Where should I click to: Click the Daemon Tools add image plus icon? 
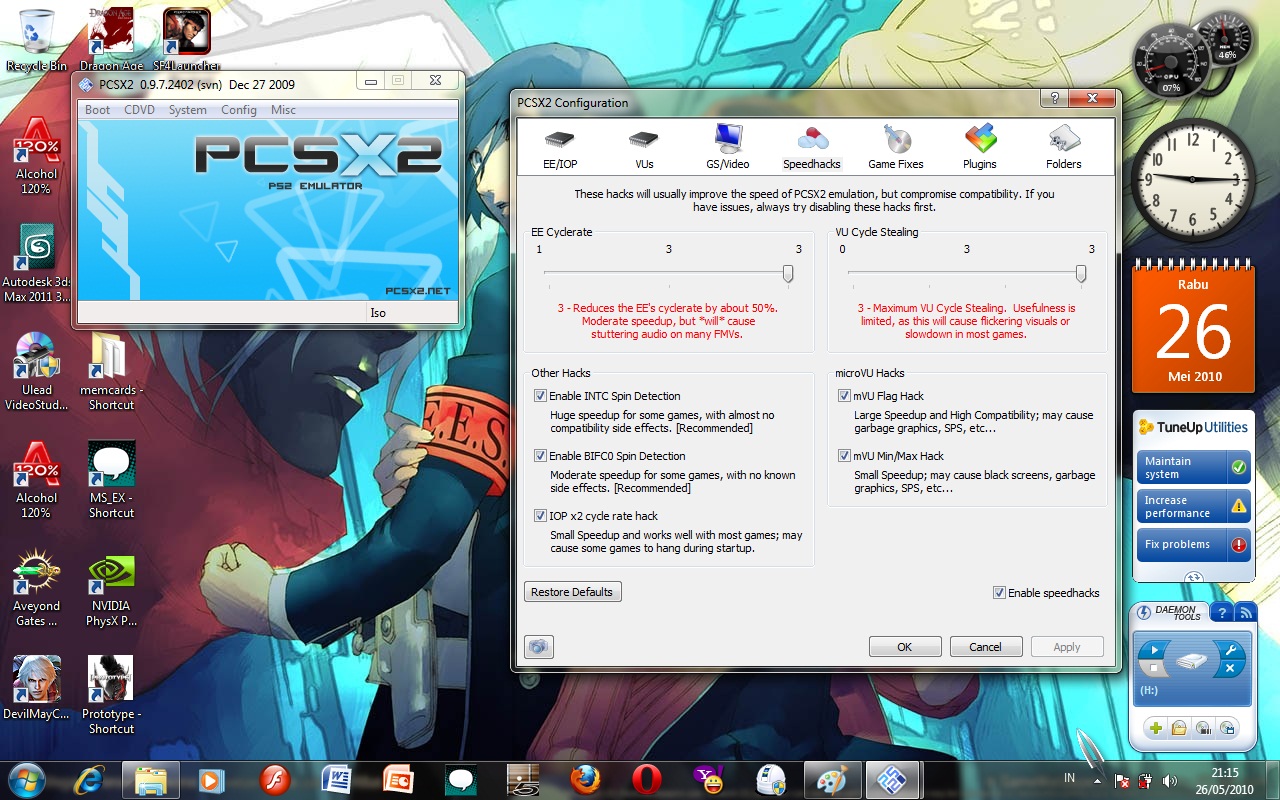pyautogui.click(x=1156, y=728)
